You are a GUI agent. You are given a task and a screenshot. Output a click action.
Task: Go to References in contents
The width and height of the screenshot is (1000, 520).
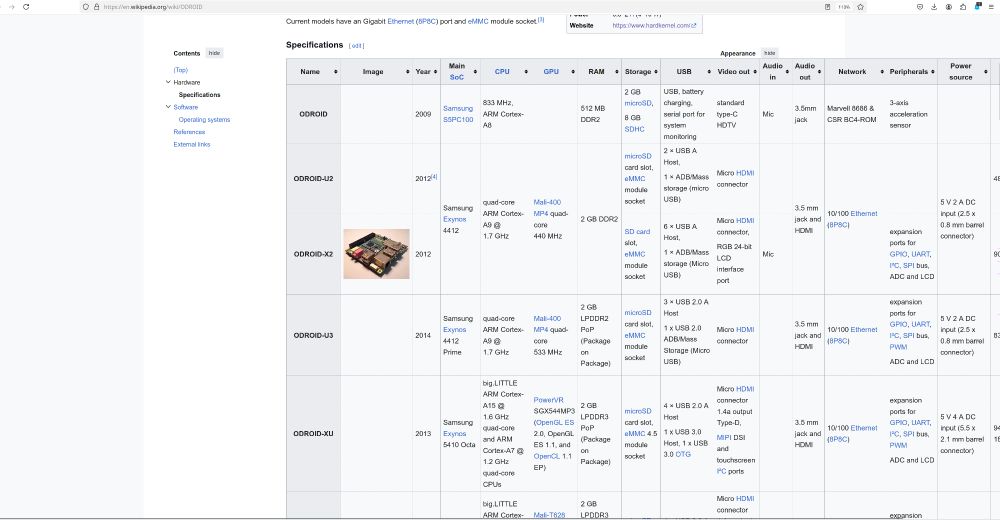189,132
